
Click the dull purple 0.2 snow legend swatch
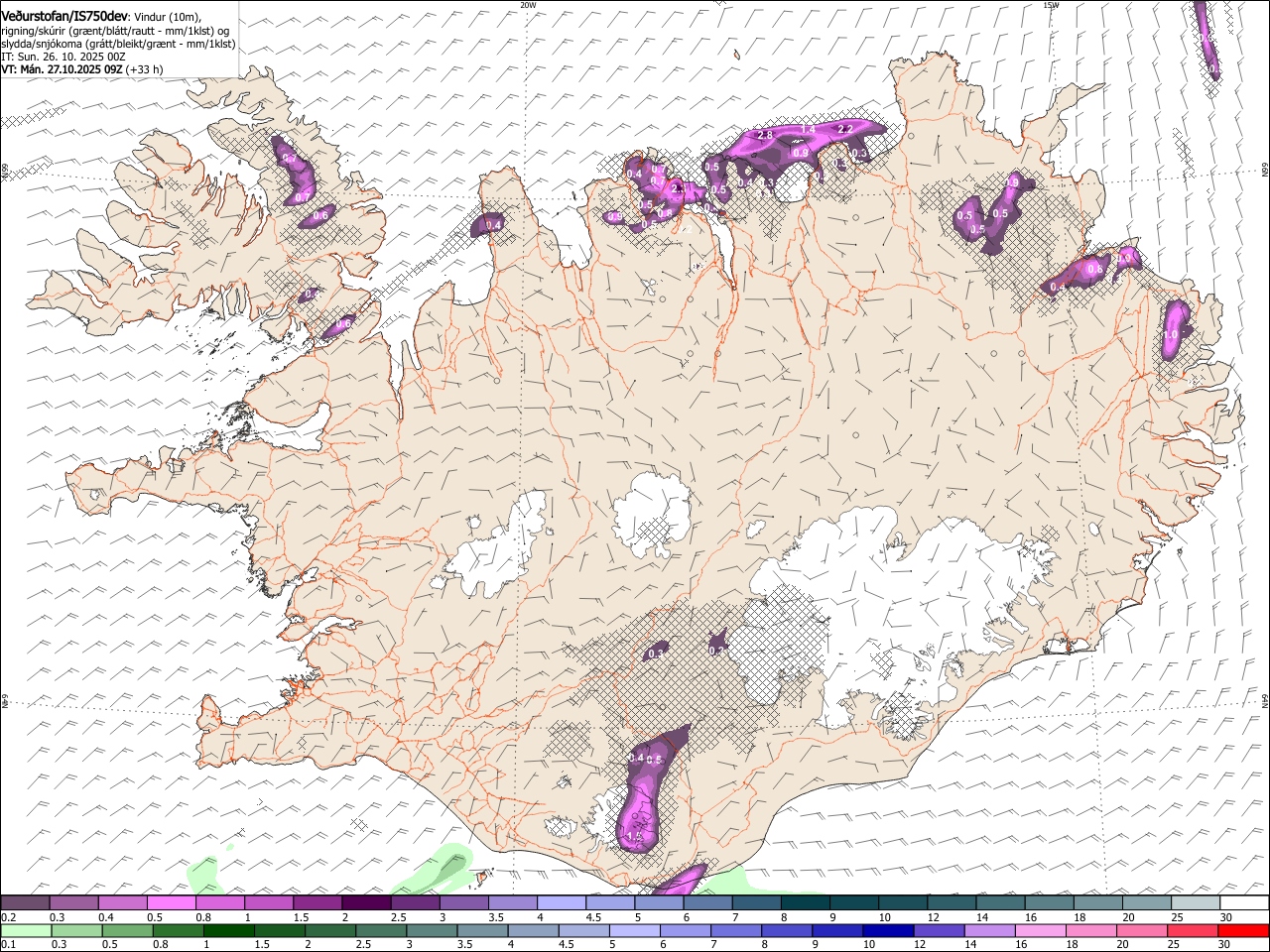pyautogui.click(x=25, y=902)
